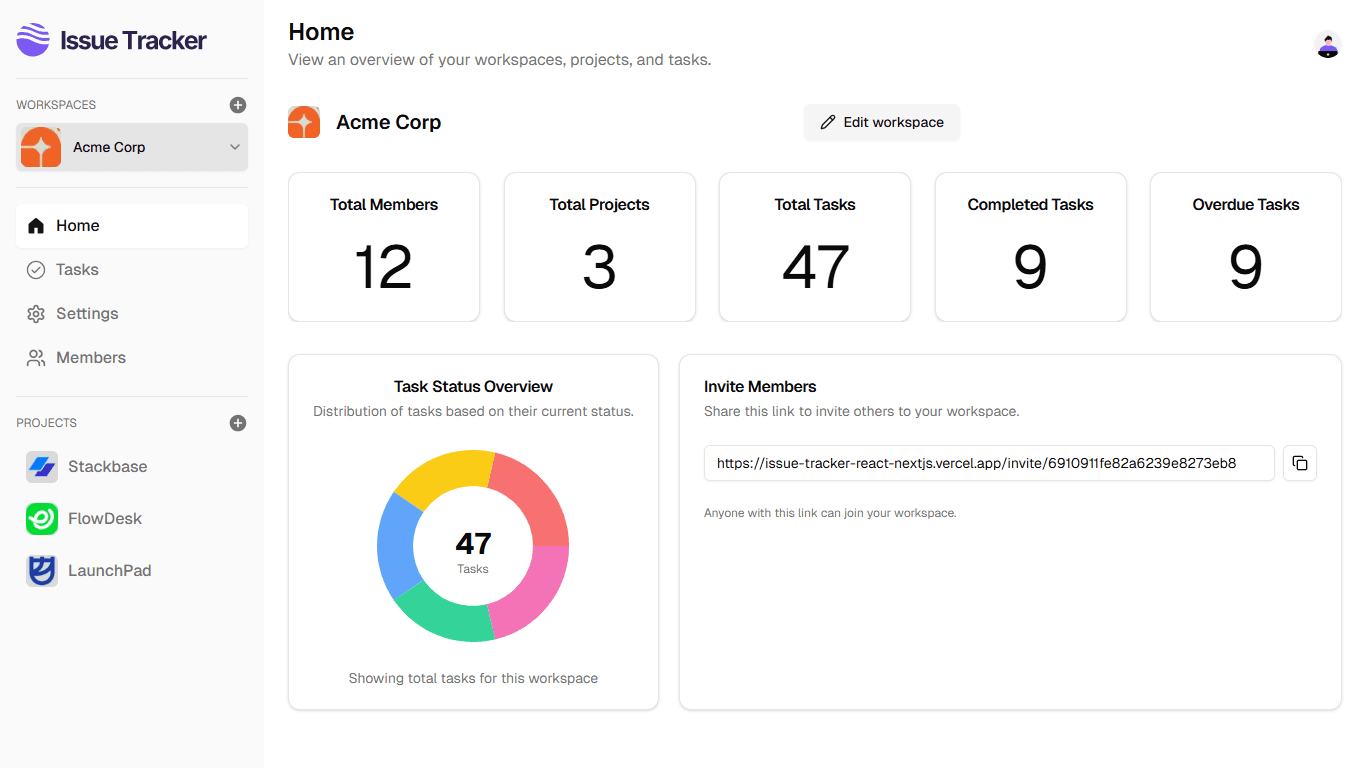Open the FlowDesk project
This screenshot has height=768, width=1366.
pos(104,519)
